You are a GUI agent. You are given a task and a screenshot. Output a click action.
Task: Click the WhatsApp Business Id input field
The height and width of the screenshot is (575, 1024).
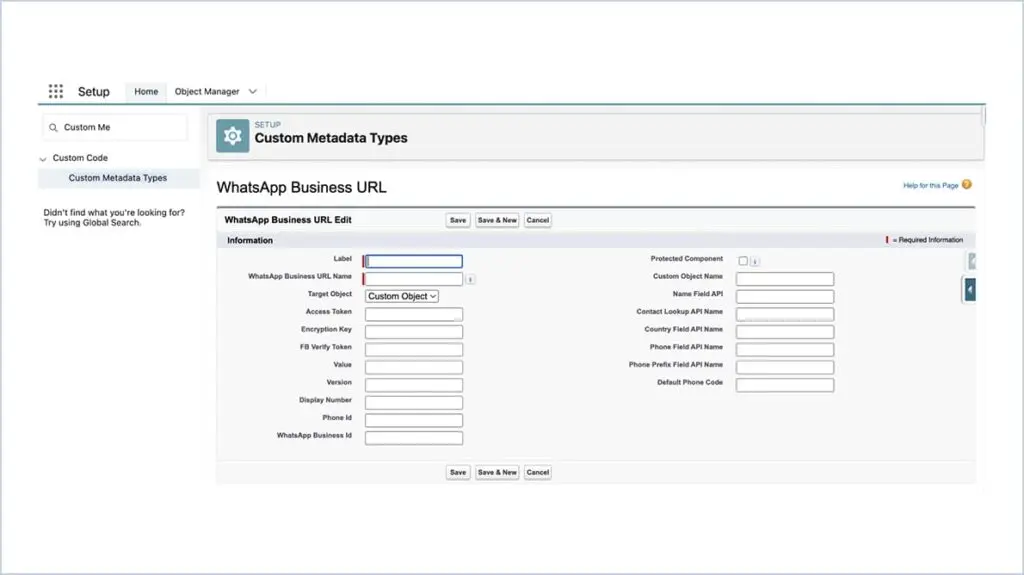[x=413, y=438]
